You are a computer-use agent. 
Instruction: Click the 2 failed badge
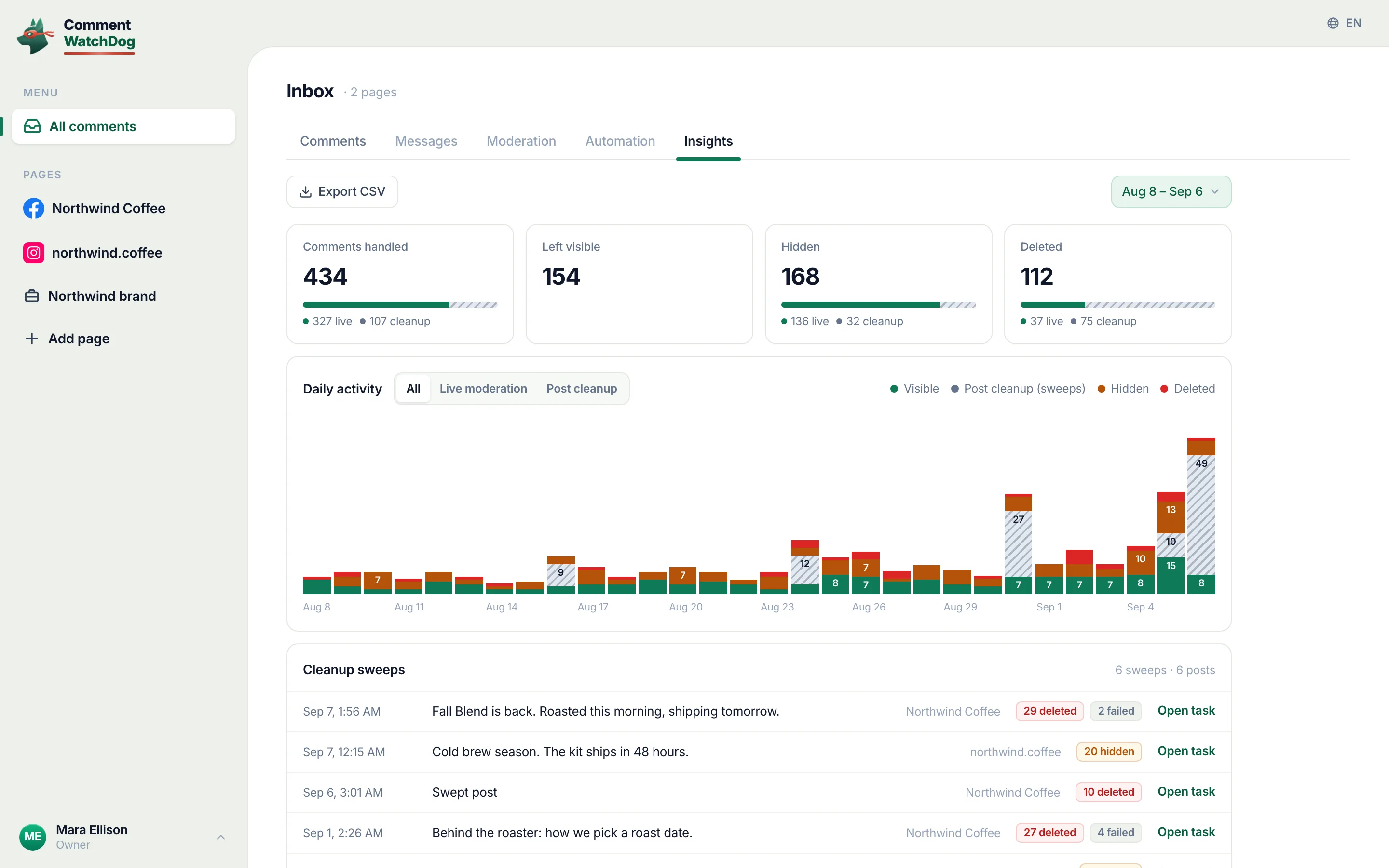click(1116, 711)
